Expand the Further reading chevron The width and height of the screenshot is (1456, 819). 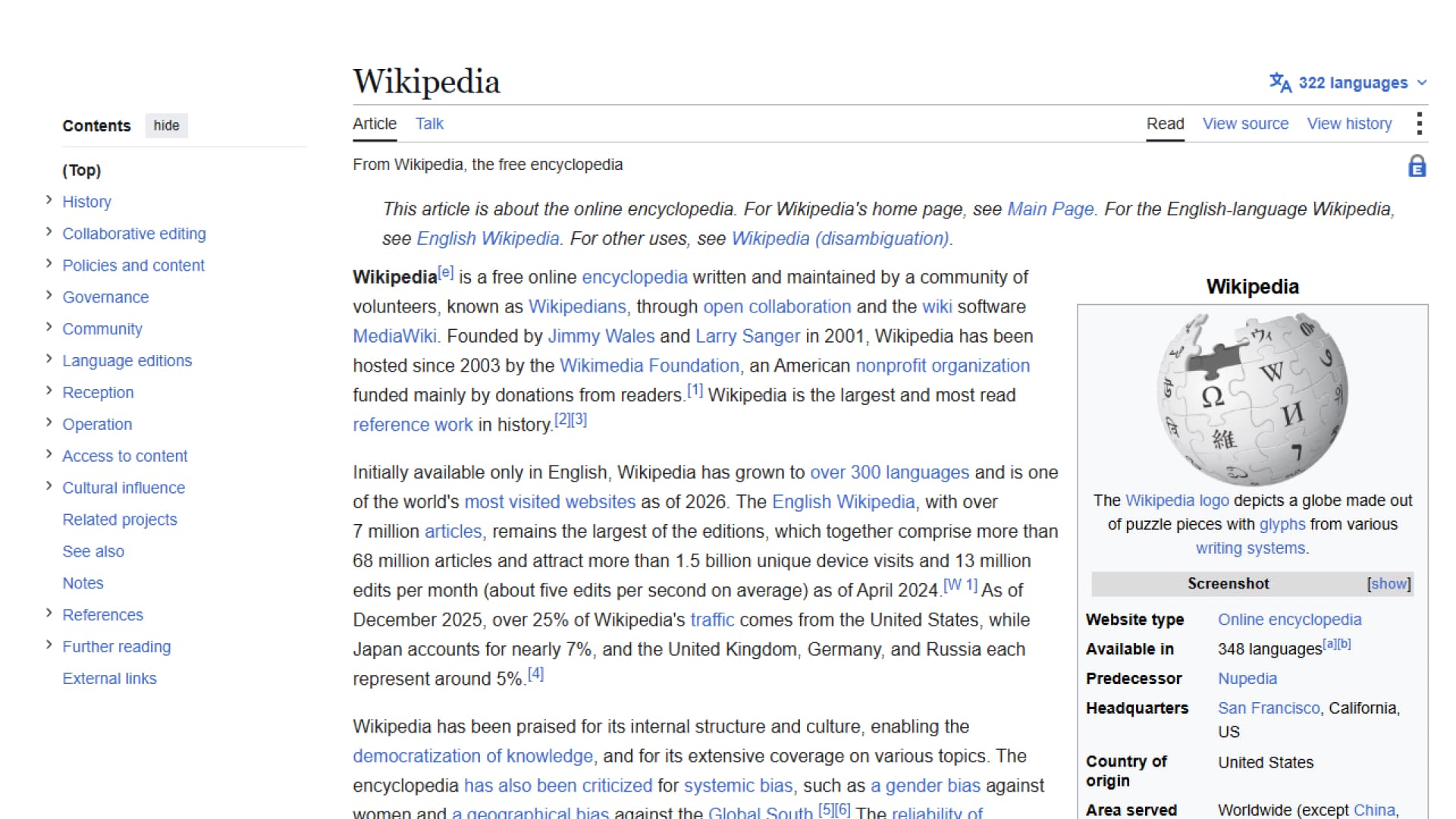49,645
